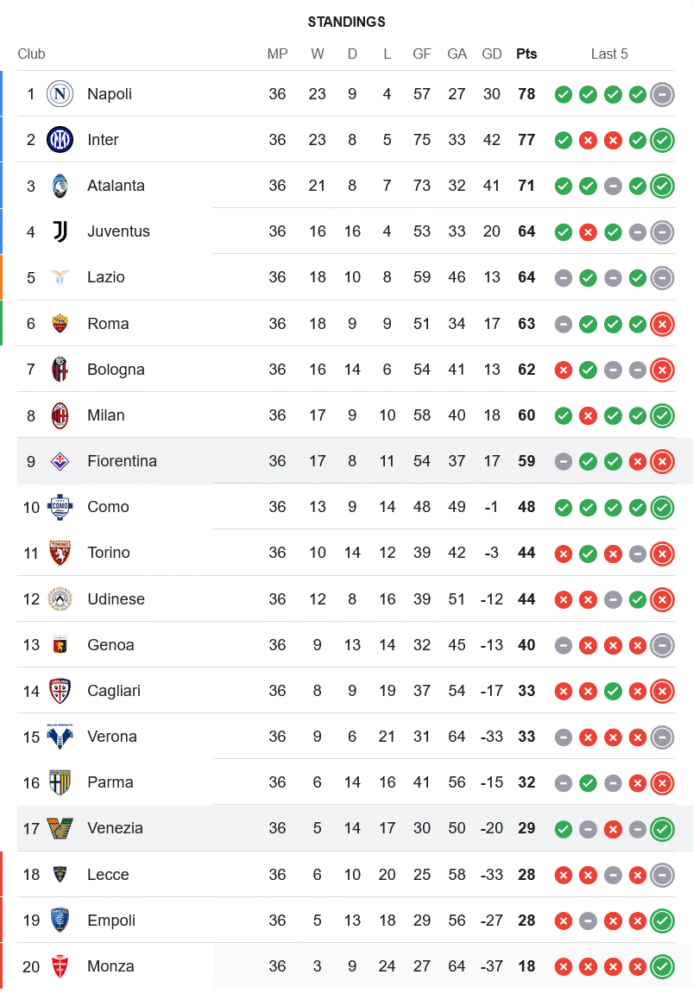The width and height of the screenshot is (693, 1000).
Task: Click Napoli's latest match draw indicator
Action: pyautogui.click(x=661, y=94)
